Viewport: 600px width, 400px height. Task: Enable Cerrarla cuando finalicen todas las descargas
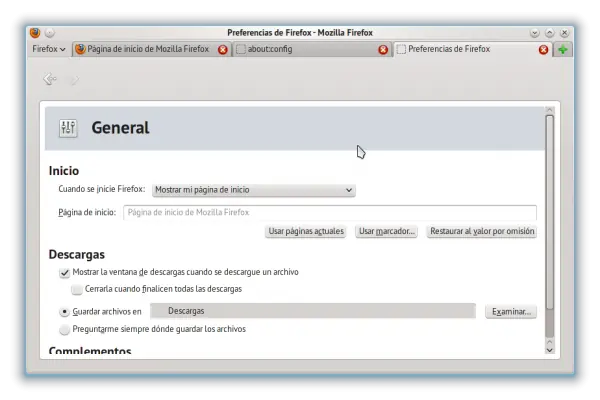[77, 289]
